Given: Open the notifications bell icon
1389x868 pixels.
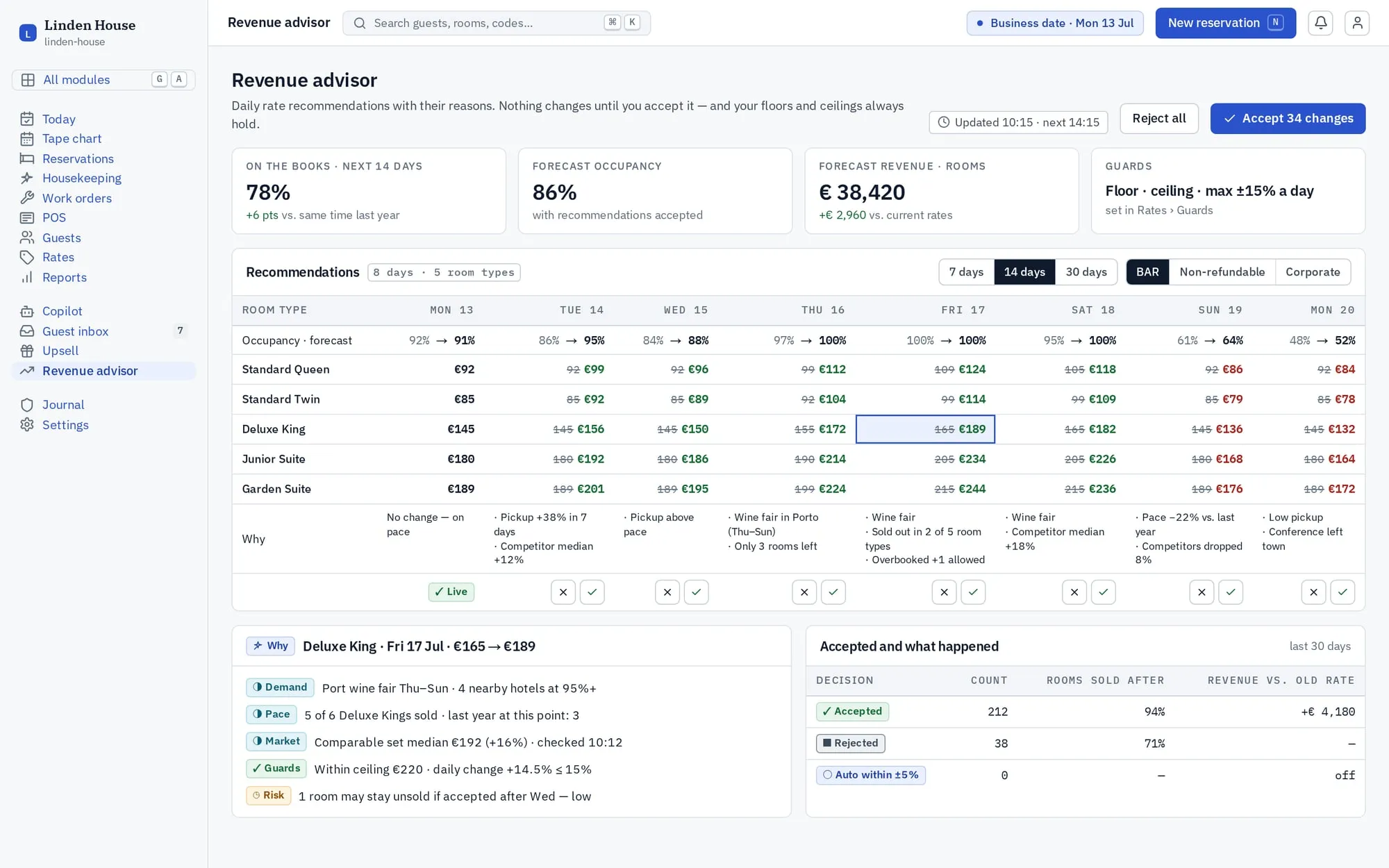Looking at the screenshot, I should tap(1320, 23).
